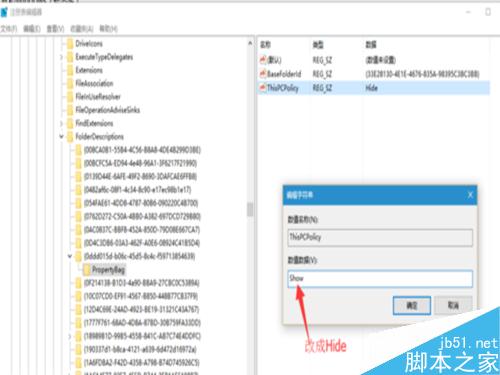Click the string icon beside BaseFolderId

(x=263, y=74)
